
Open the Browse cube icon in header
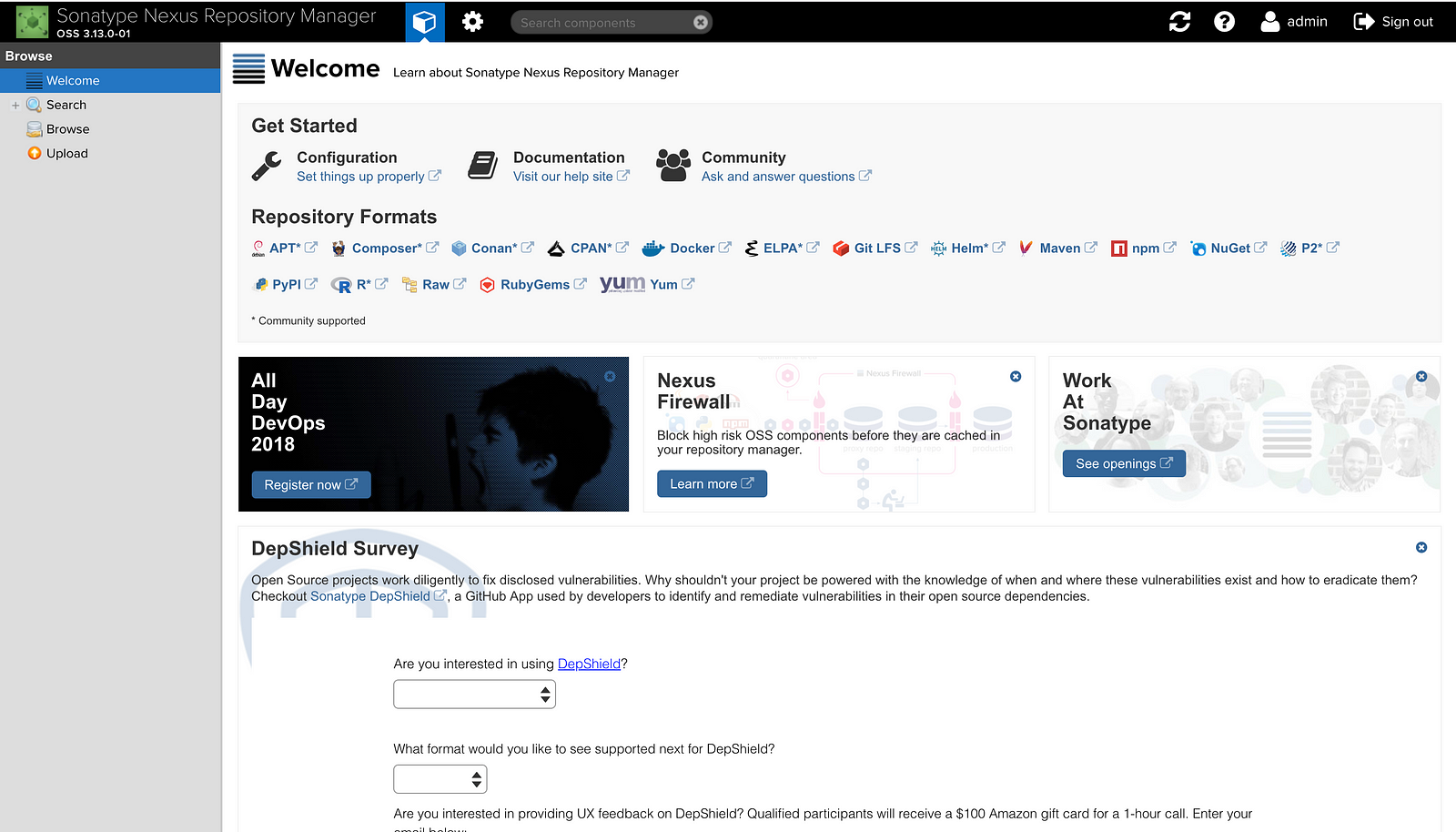[x=425, y=22]
